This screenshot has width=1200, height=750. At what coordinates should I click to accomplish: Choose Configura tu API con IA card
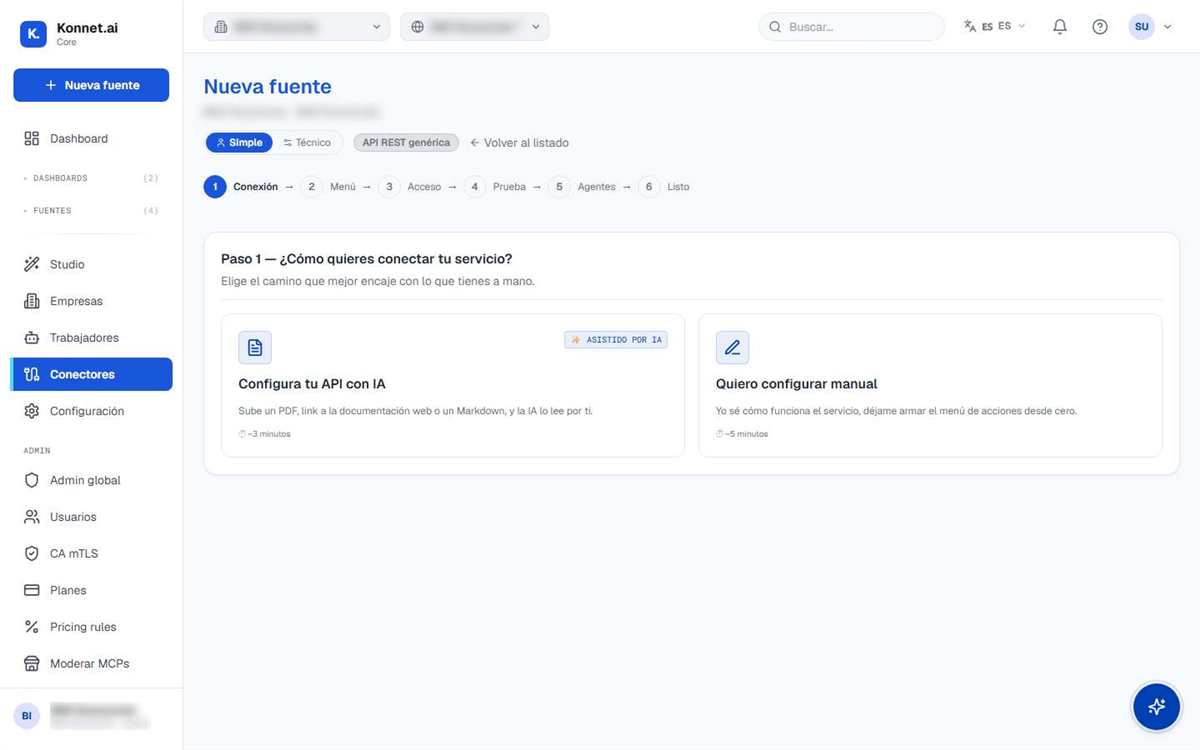point(453,385)
